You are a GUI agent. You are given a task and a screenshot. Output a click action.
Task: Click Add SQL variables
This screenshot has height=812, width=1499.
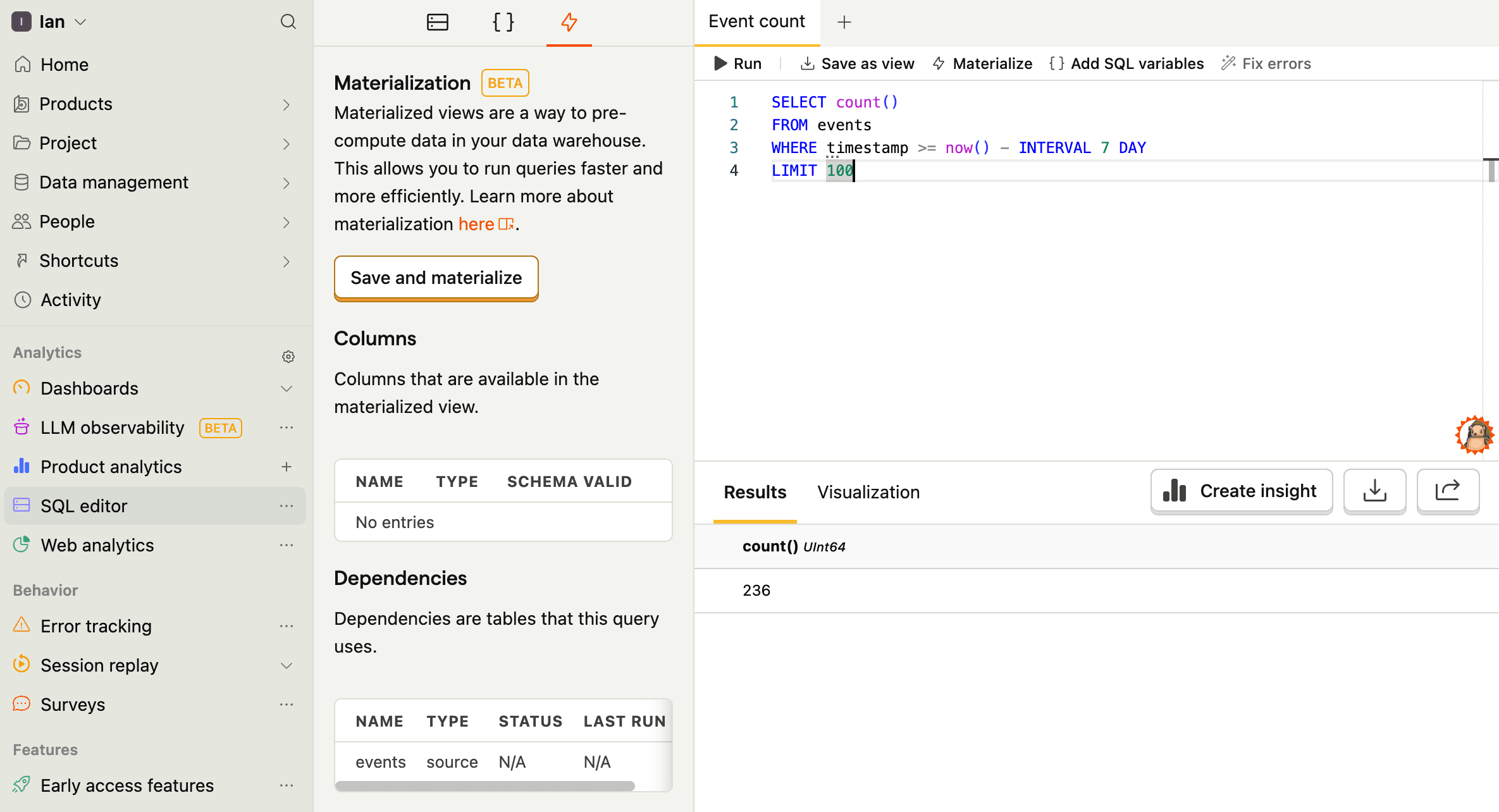1126,63
